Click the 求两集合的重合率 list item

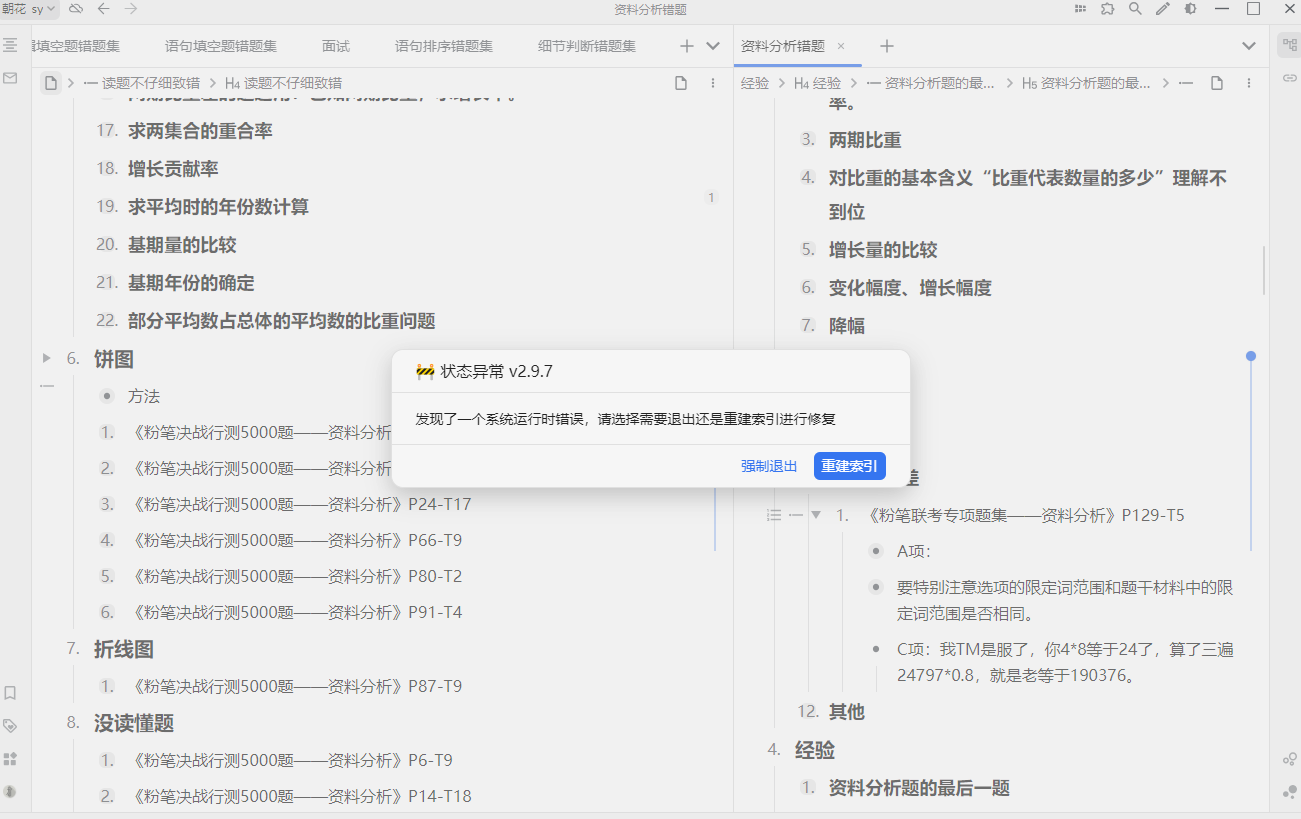pos(200,131)
